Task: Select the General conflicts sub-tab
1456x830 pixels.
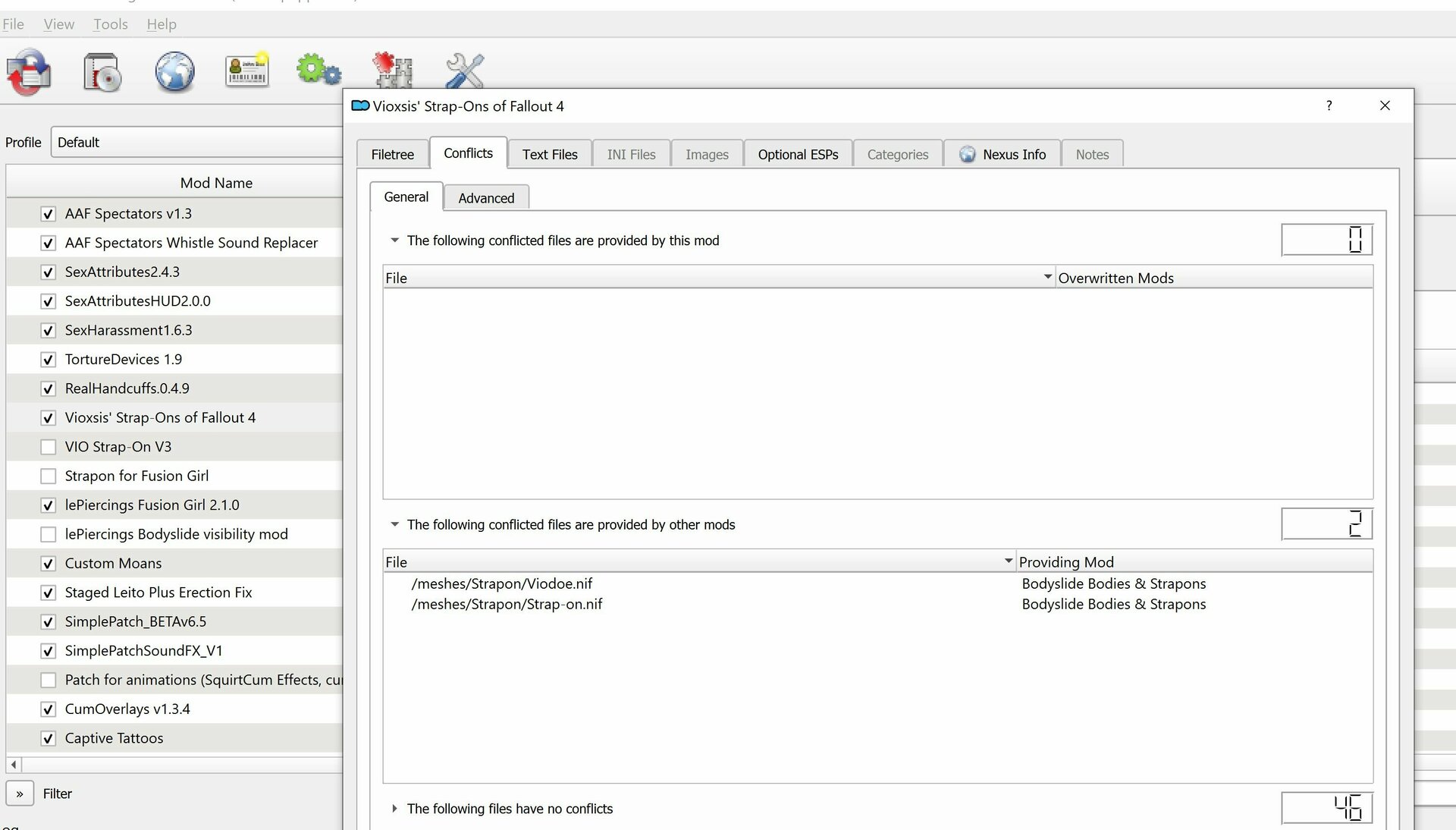Action: coord(406,196)
